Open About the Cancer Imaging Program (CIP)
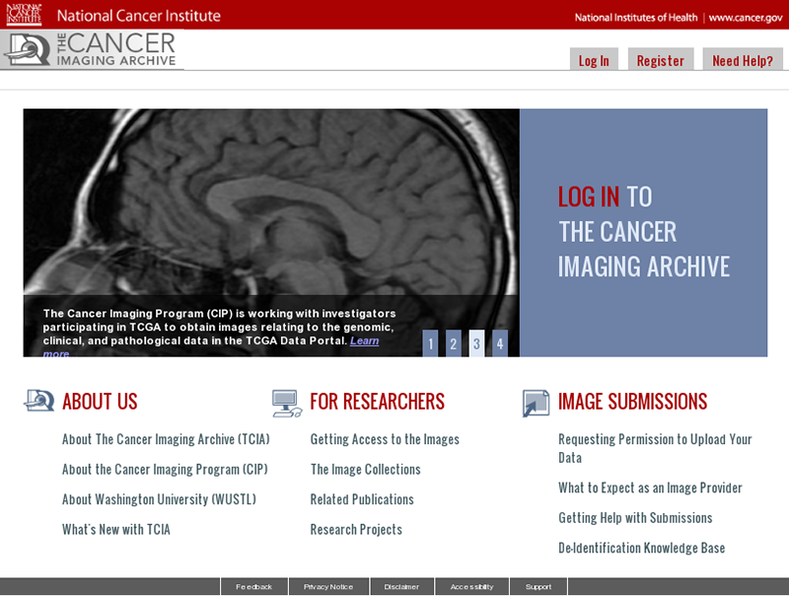Screen dimensions: 789x600 (x=165, y=469)
